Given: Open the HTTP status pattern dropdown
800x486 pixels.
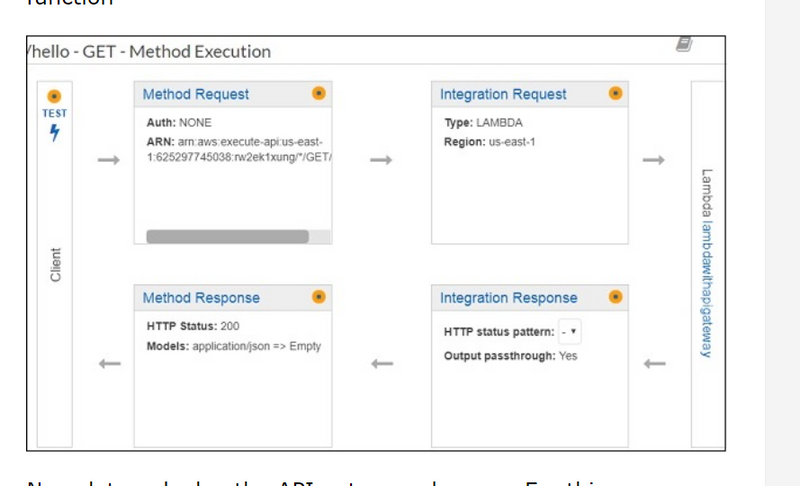Looking at the screenshot, I should click(x=571, y=332).
